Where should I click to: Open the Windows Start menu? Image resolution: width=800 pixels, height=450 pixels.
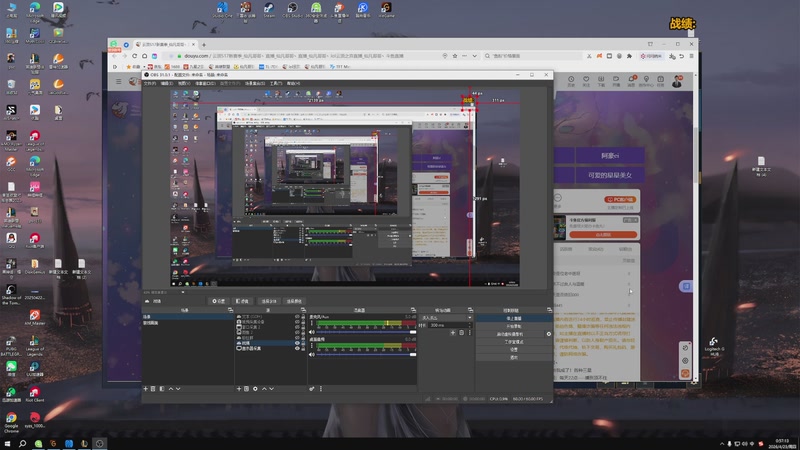tap(10, 442)
